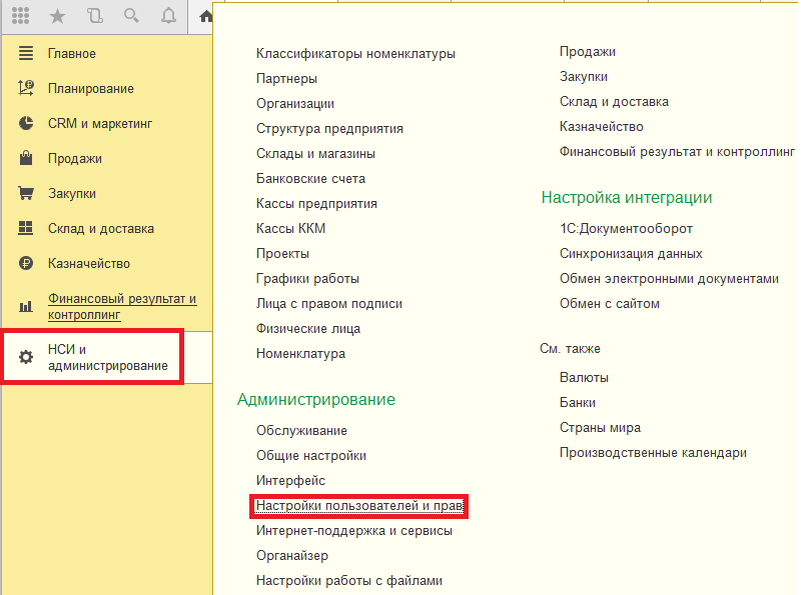Open Закупки section in left sidebar
This screenshot has height=595, width=801.
pyautogui.click(x=72, y=194)
